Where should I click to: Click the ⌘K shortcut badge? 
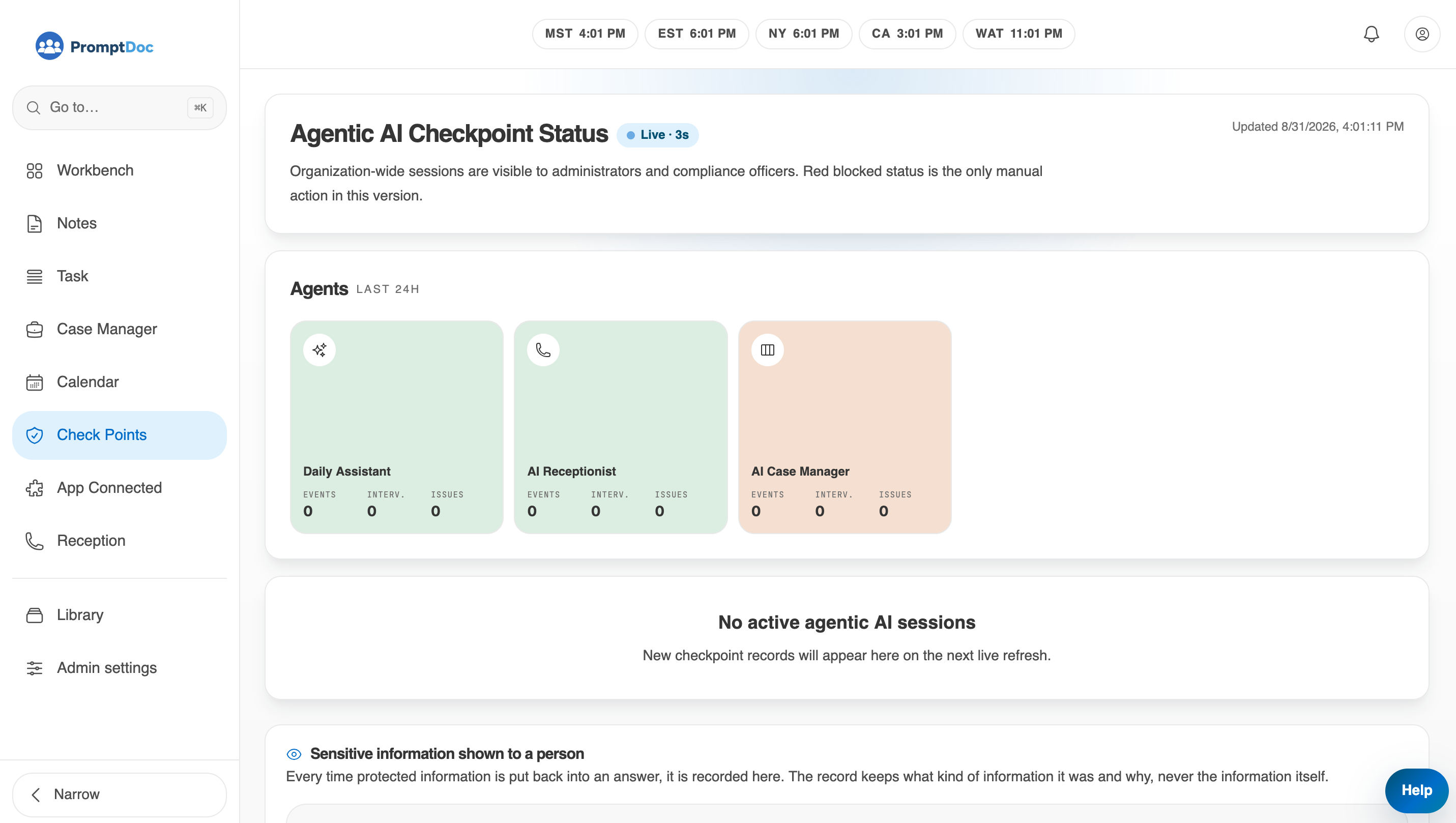point(200,107)
